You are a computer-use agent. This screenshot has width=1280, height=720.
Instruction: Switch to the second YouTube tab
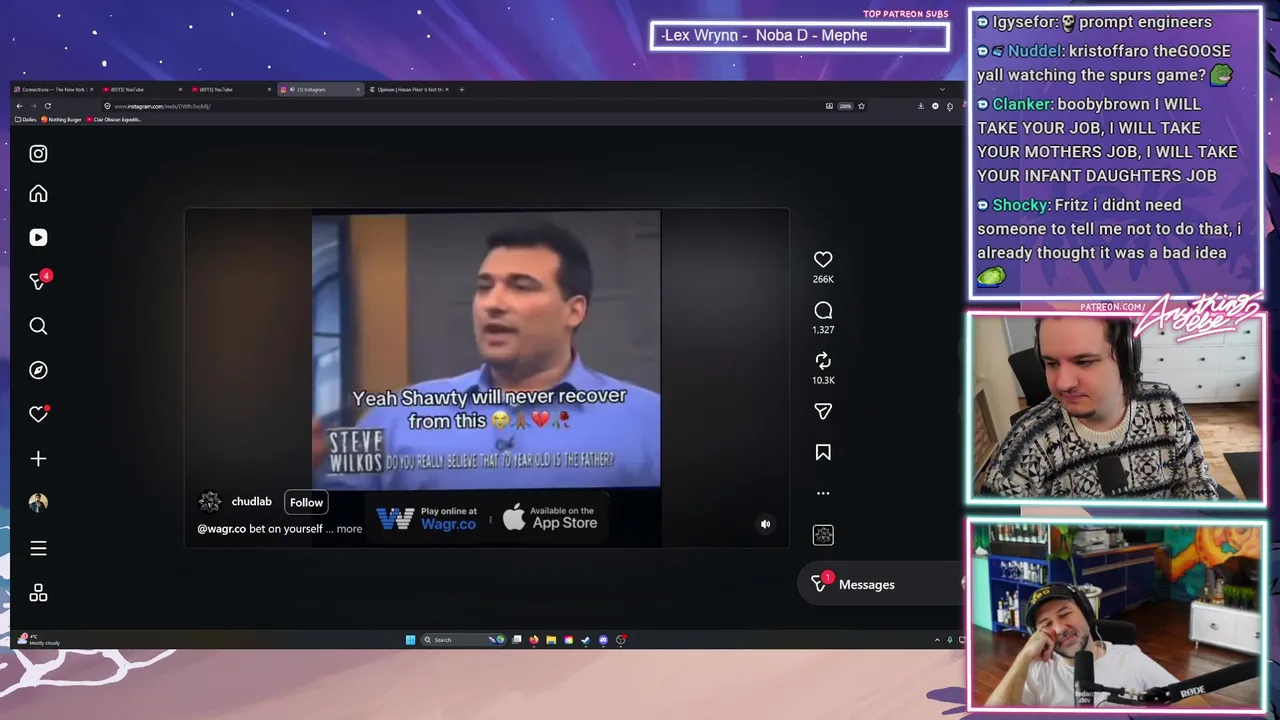[228, 89]
